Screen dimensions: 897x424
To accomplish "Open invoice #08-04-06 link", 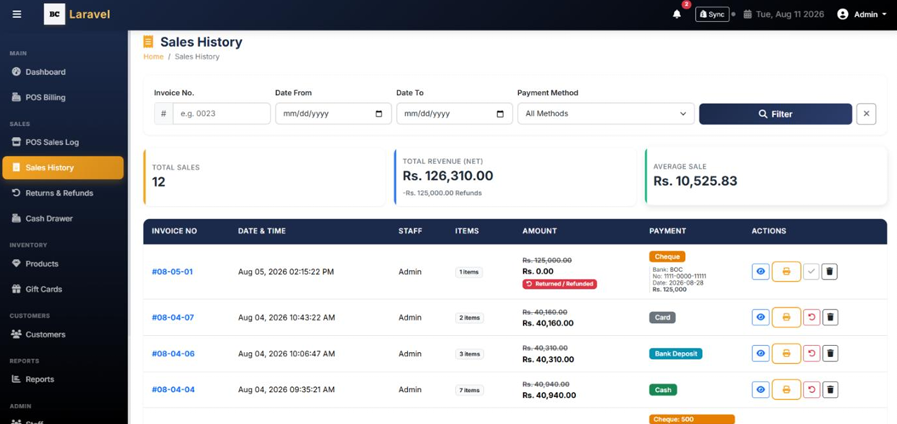I will click(x=173, y=354).
